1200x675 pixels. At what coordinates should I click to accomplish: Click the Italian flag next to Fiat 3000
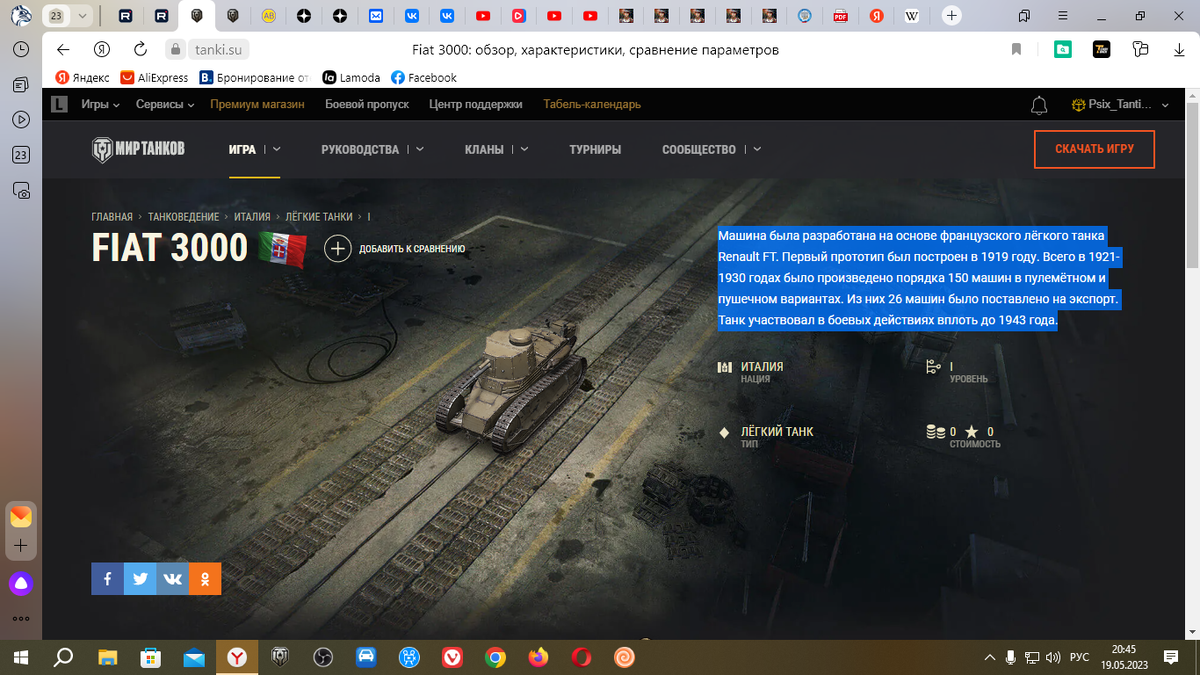point(282,248)
